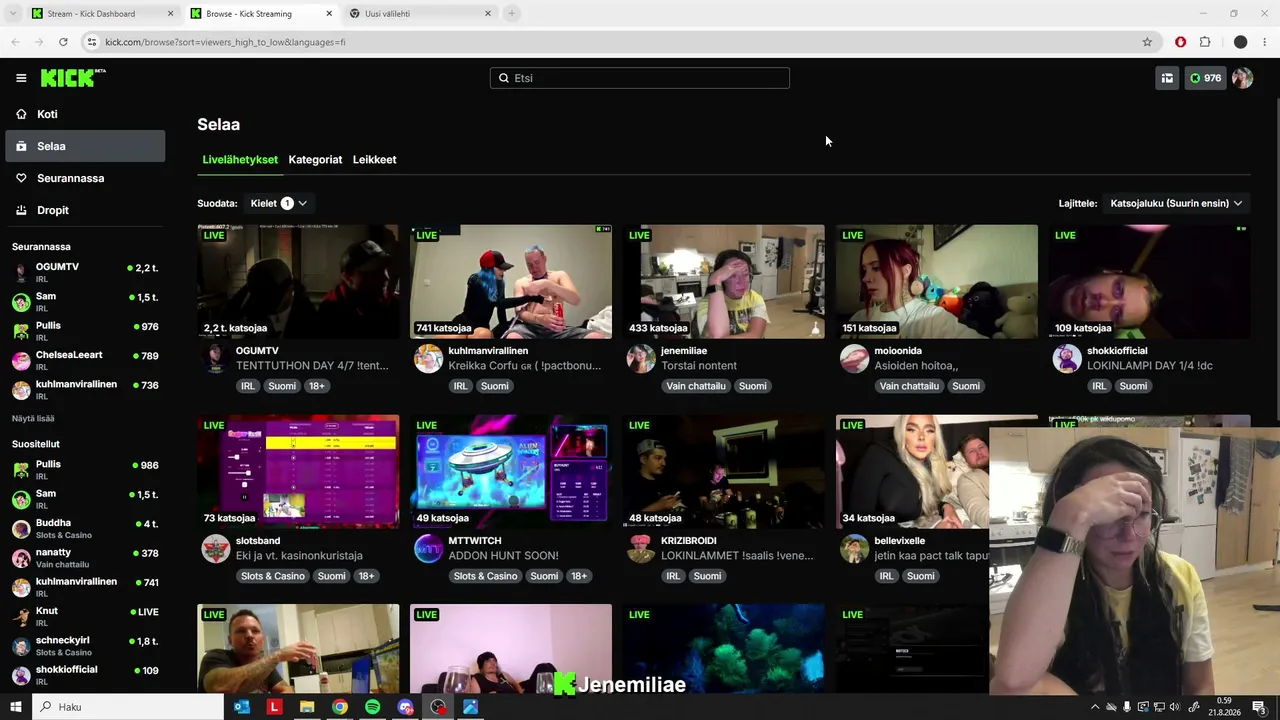Open a new browser tab

(x=511, y=14)
